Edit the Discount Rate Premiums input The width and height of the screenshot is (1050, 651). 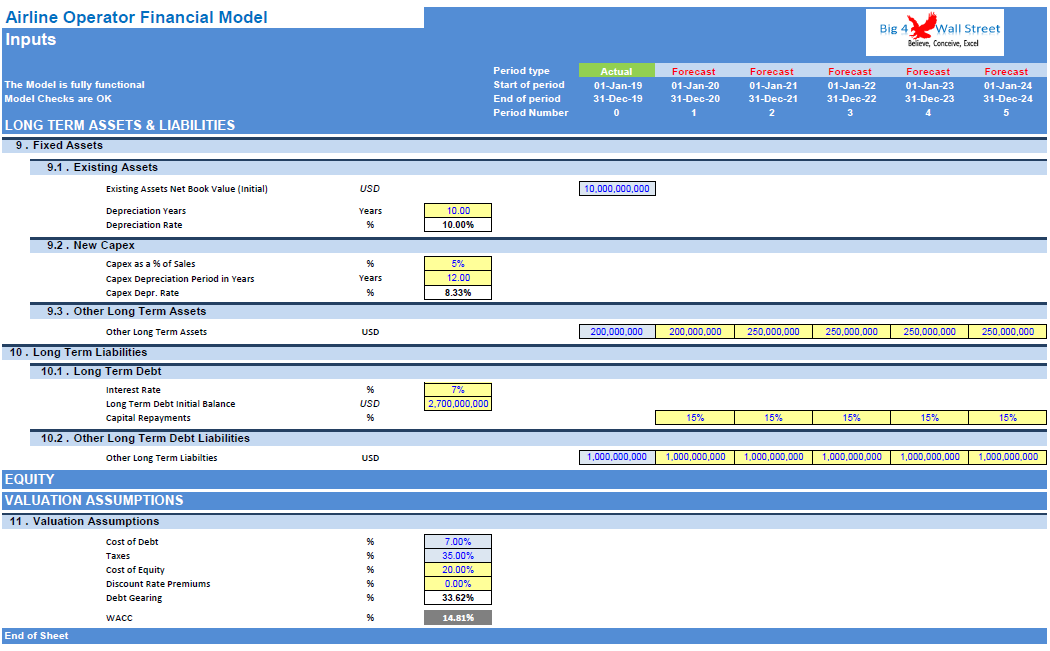(x=458, y=583)
